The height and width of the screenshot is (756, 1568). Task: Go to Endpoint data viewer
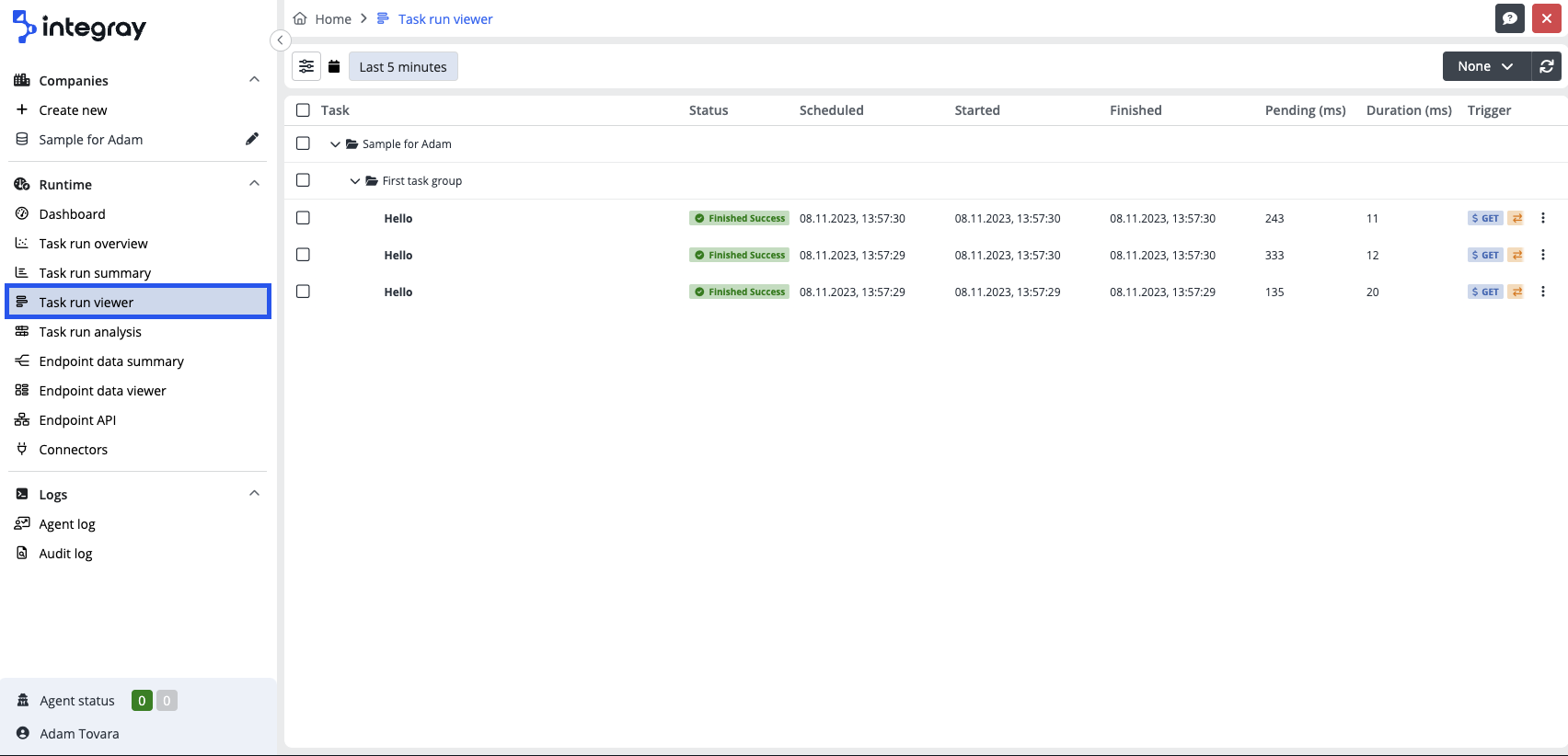tap(102, 391)
